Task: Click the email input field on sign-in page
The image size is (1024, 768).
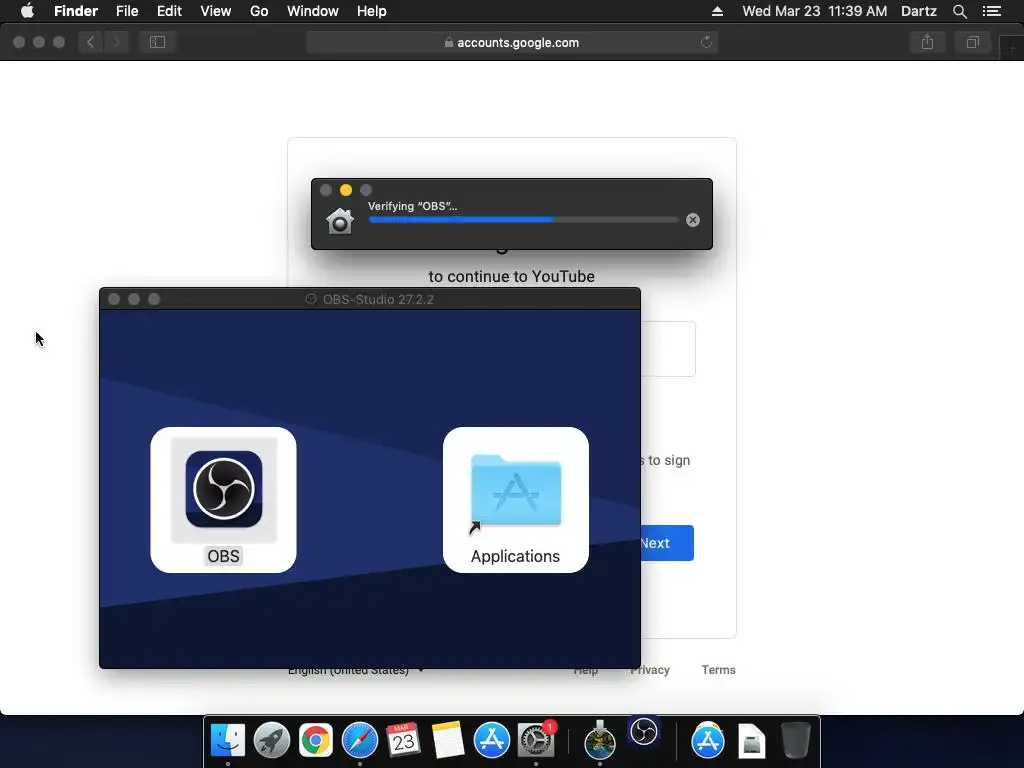Action: [x=668, y=349]
